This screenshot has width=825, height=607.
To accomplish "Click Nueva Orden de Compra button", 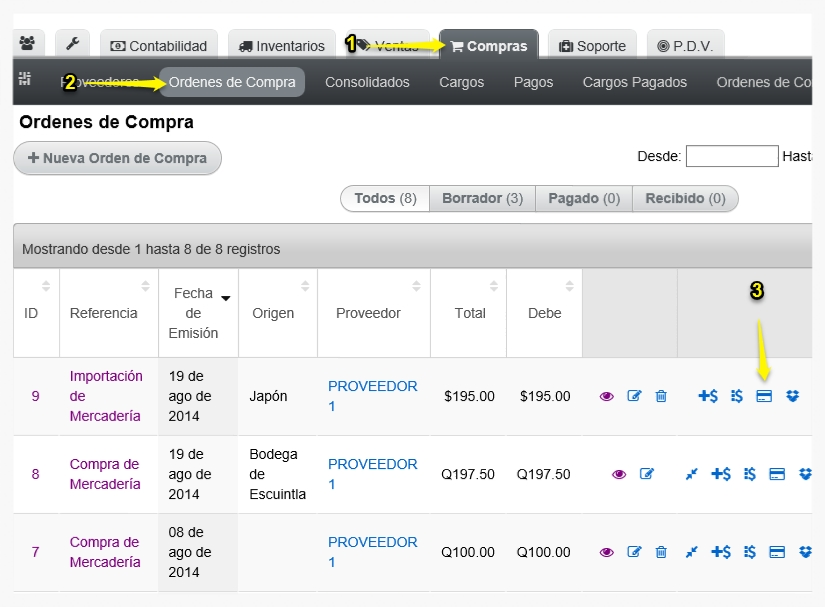I will point(117,158).
